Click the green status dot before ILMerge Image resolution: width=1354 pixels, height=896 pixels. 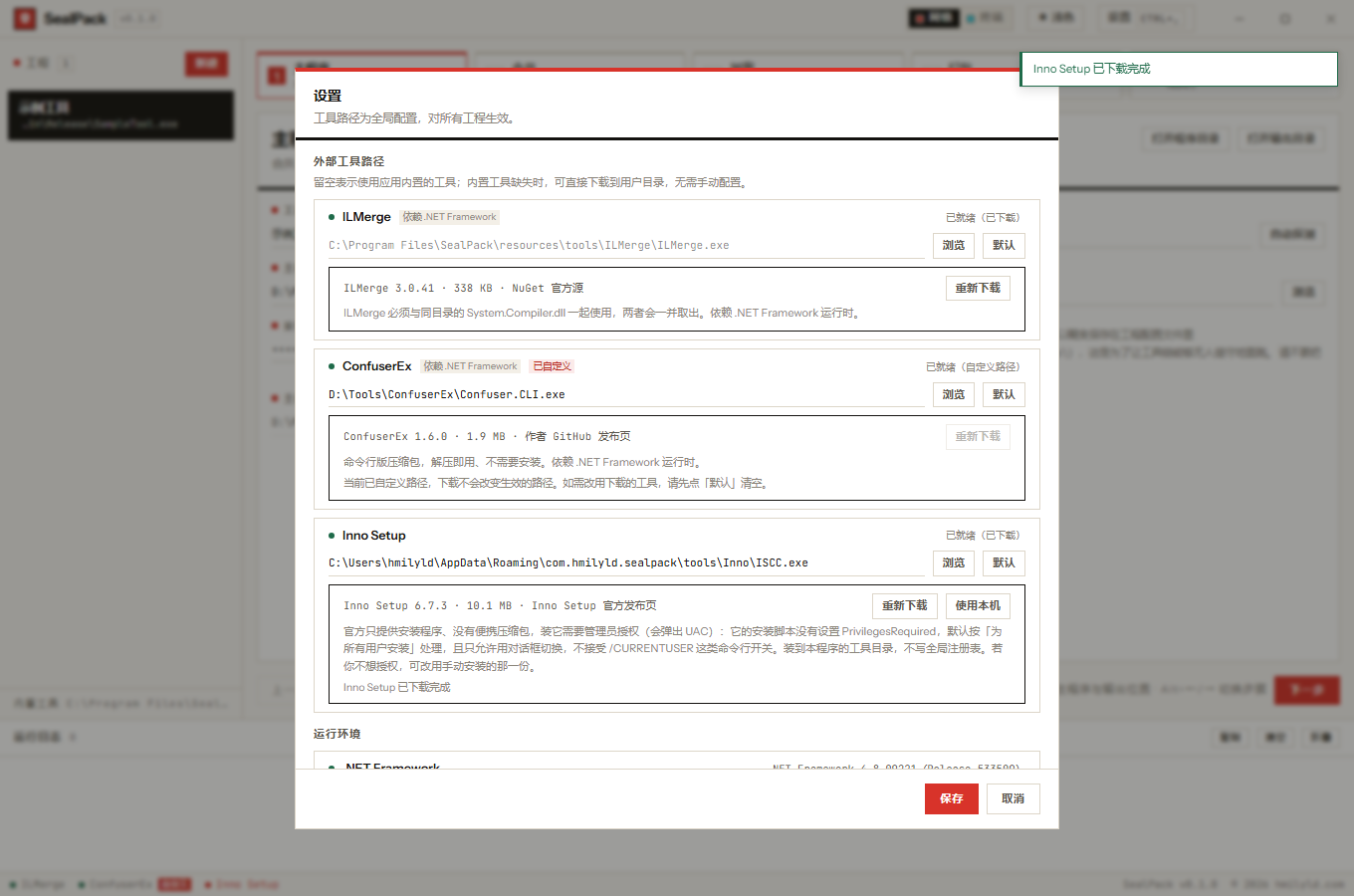tap(332, 217)
